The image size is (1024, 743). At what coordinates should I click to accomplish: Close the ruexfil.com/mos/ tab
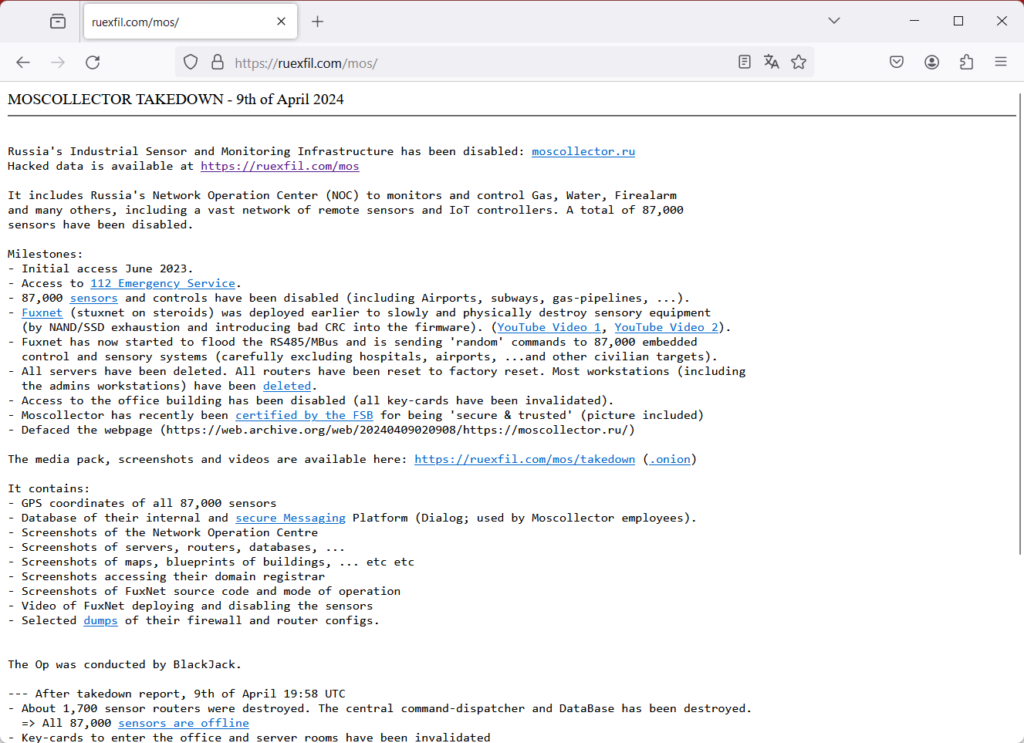pyautogui.click(x=282, y=21)
